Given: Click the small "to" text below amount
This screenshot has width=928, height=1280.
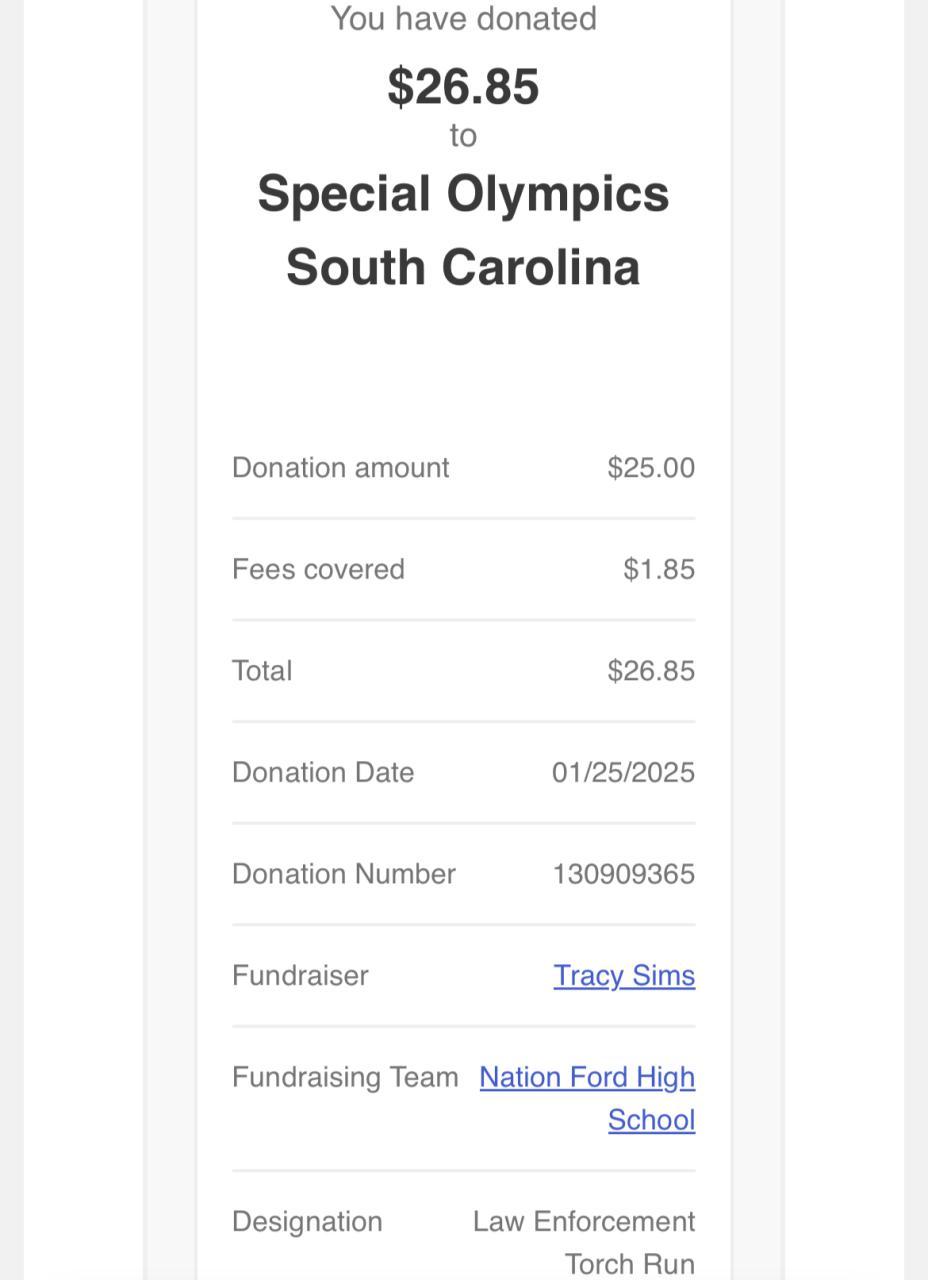Looking at the screenshot, I should tap(463, 135).
